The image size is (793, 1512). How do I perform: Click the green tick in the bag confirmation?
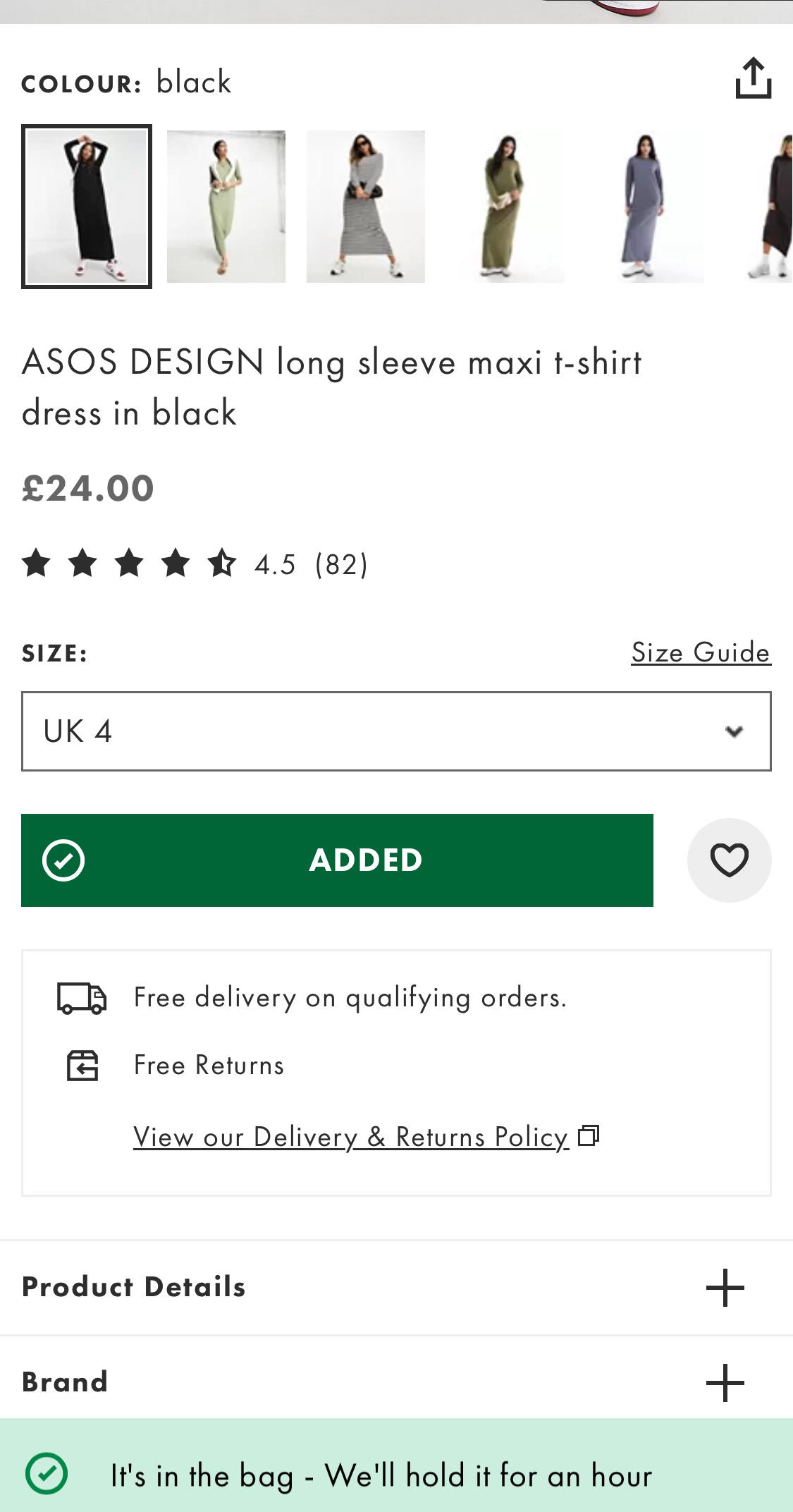point(45,1475)
